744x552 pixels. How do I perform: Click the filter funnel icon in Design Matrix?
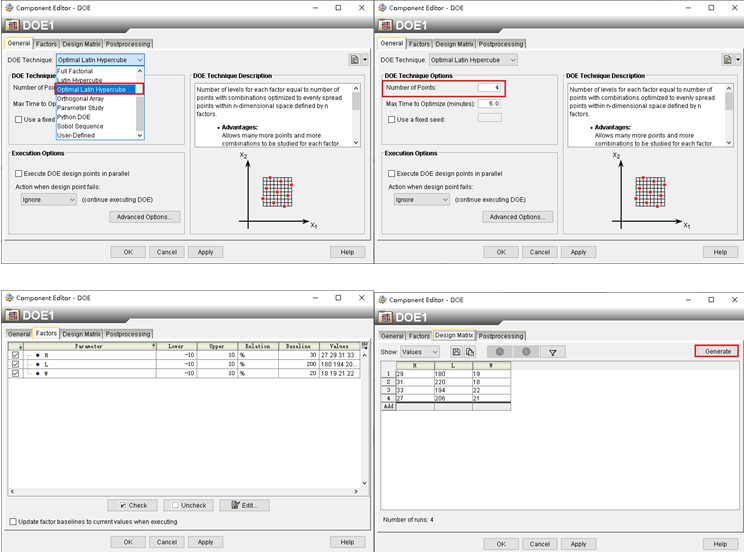552,352
